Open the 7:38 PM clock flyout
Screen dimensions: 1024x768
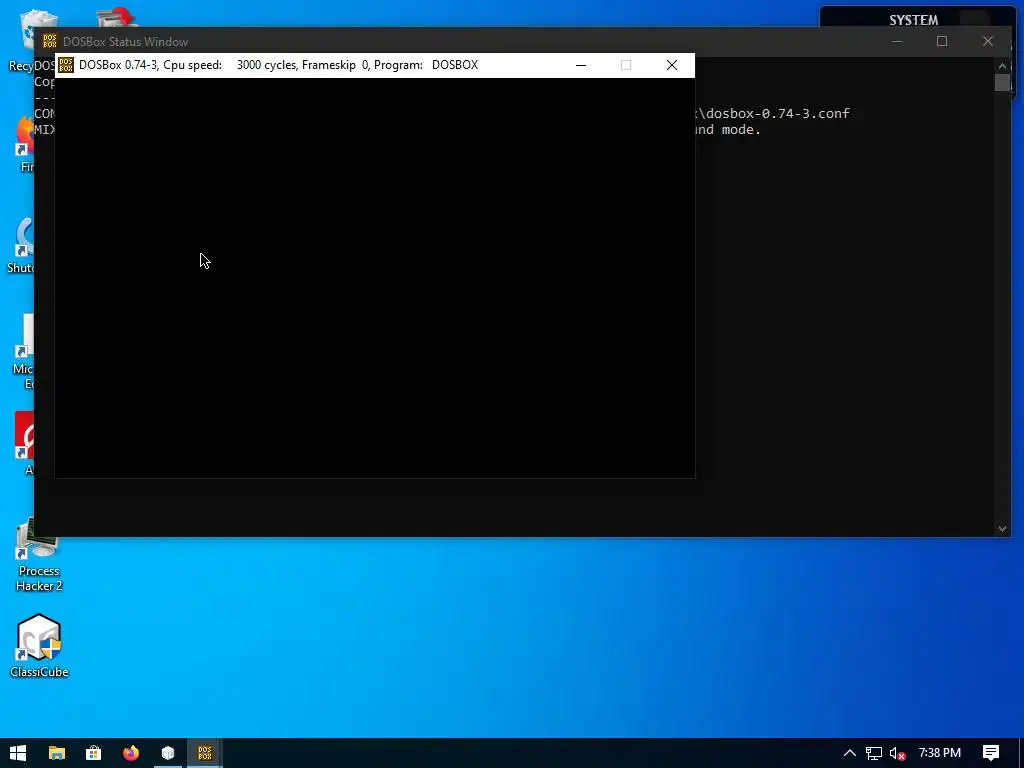pyautogui.click(x=940, y=753)
